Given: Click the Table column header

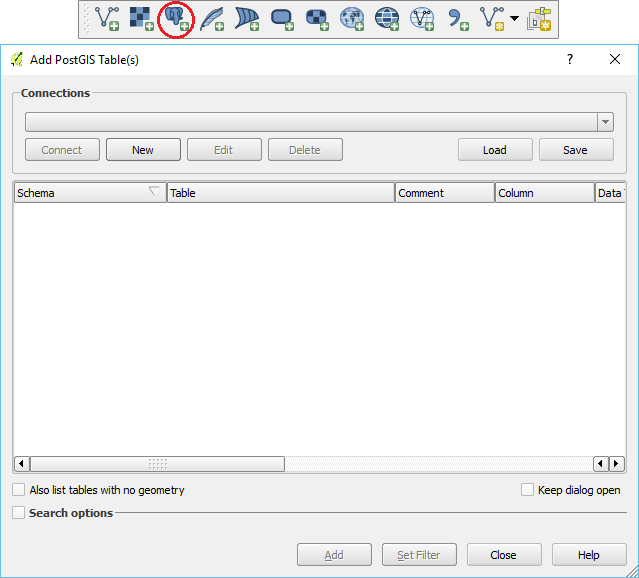Looking at the screenshot, I should tap(281, 193).
